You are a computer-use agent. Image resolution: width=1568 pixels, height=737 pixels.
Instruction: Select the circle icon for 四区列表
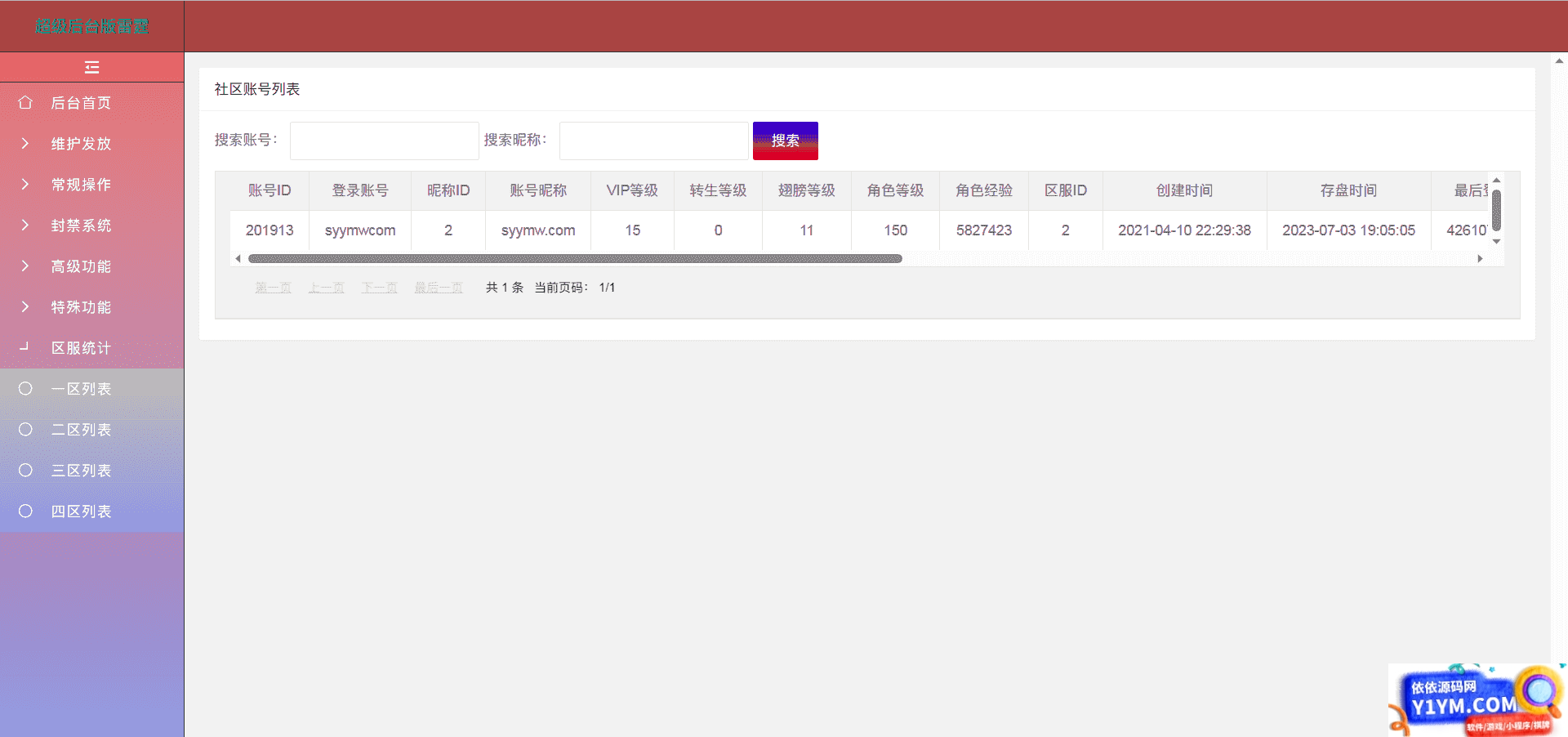[25, 511]
